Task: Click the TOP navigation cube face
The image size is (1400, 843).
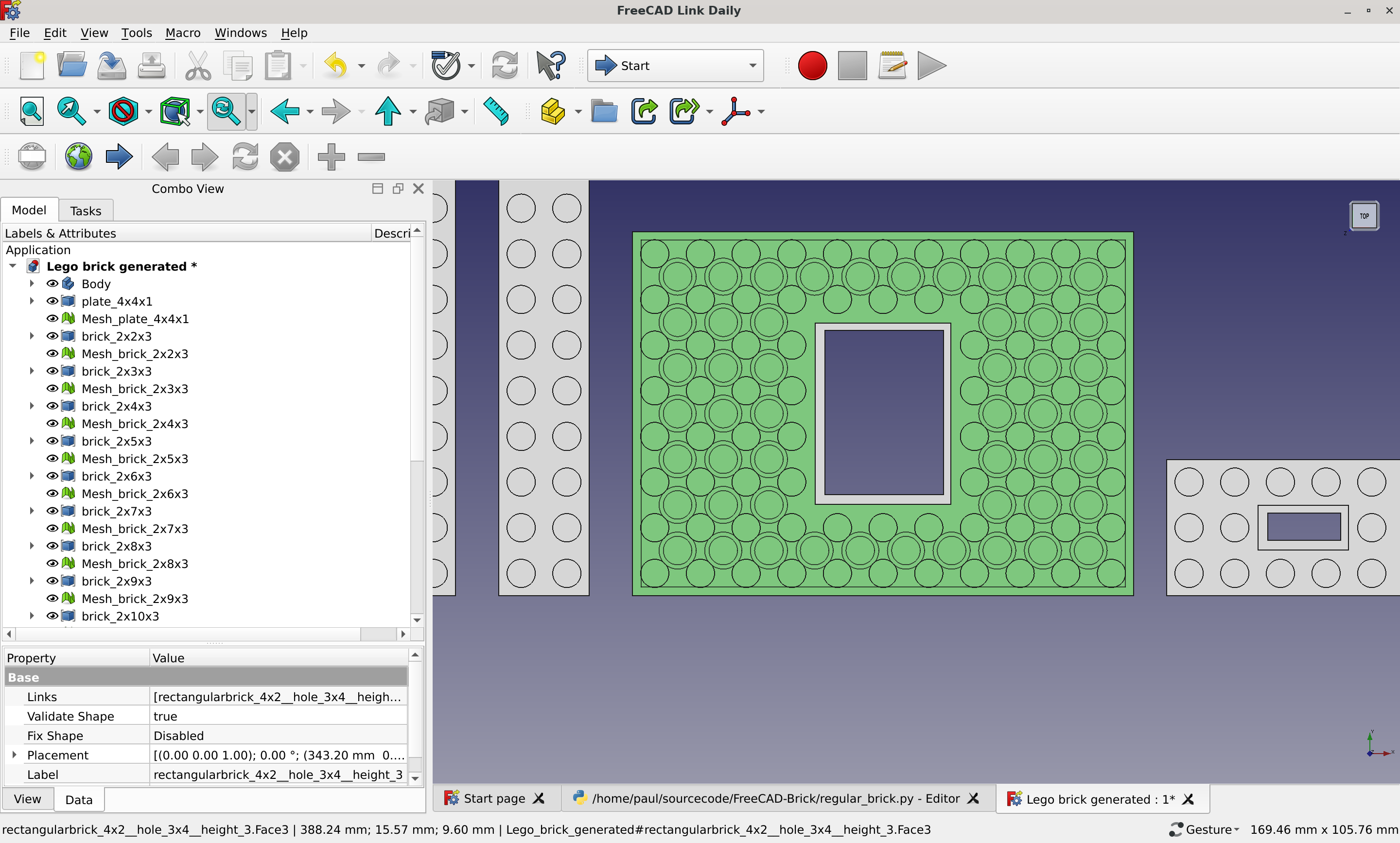Action: click(1364, 216)
